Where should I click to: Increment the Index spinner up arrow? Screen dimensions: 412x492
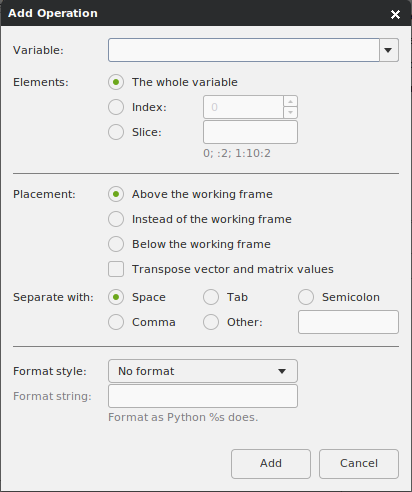(x=290, y=102)
